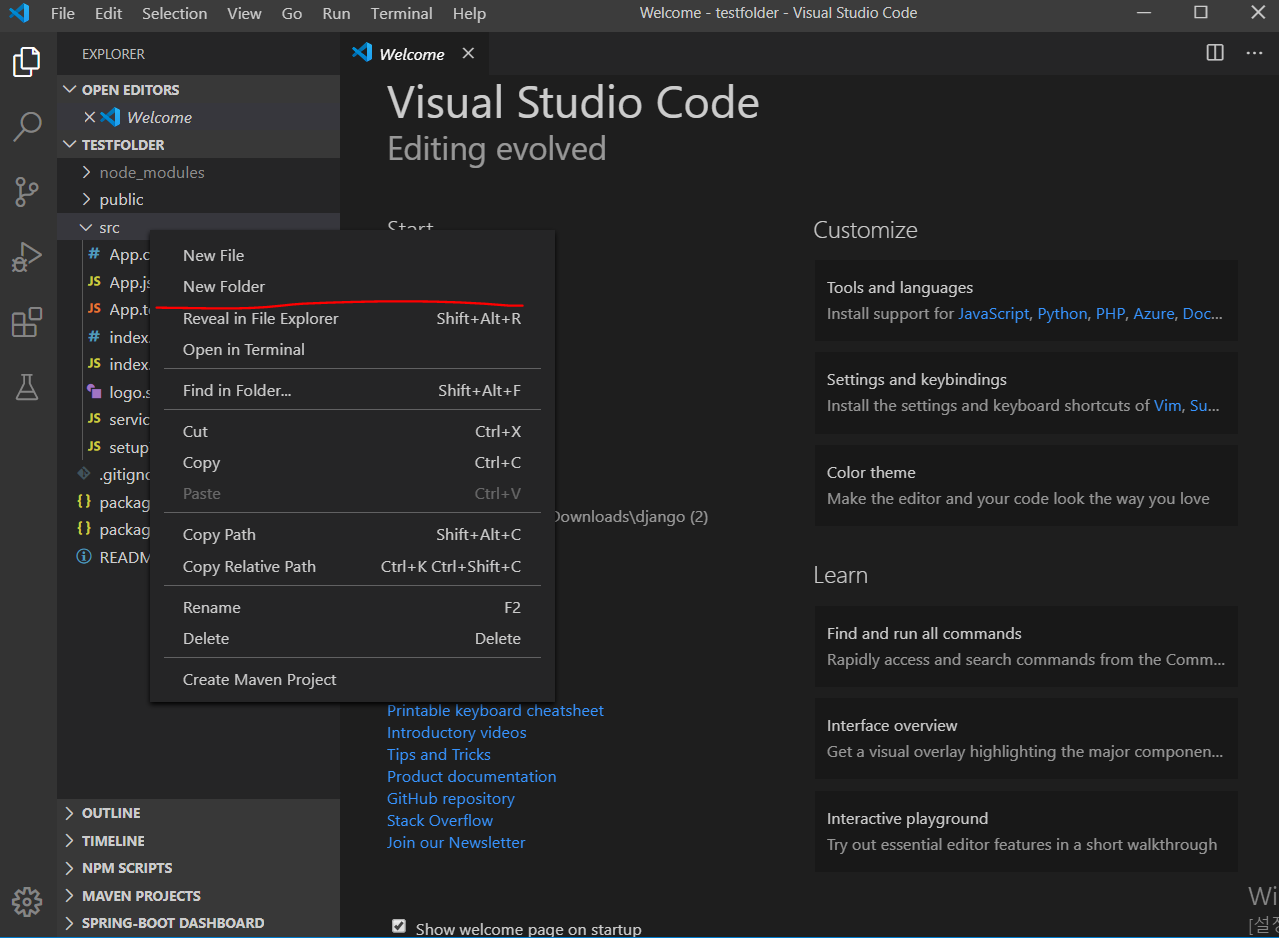The image size is (1279, 938).
Task: Open the File menu
Action: click(63, 14)
